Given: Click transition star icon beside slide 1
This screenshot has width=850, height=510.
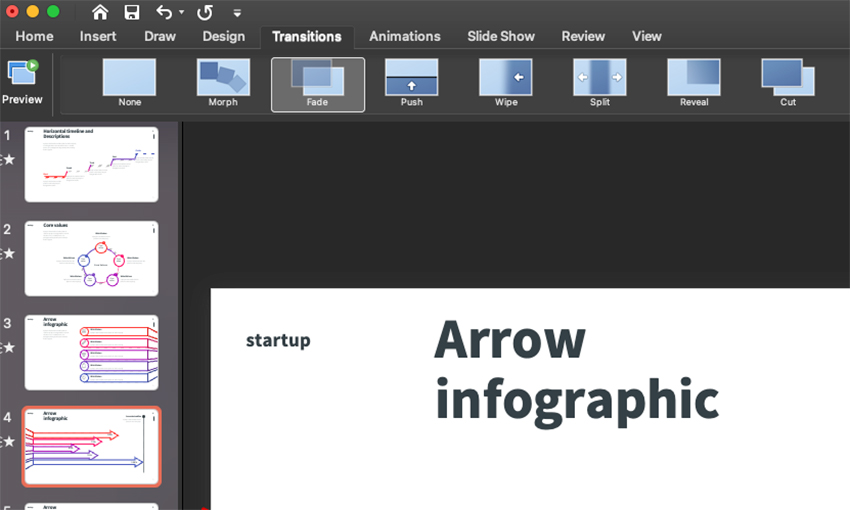Looking at the screenshot, I should click(x=8, y=159).
